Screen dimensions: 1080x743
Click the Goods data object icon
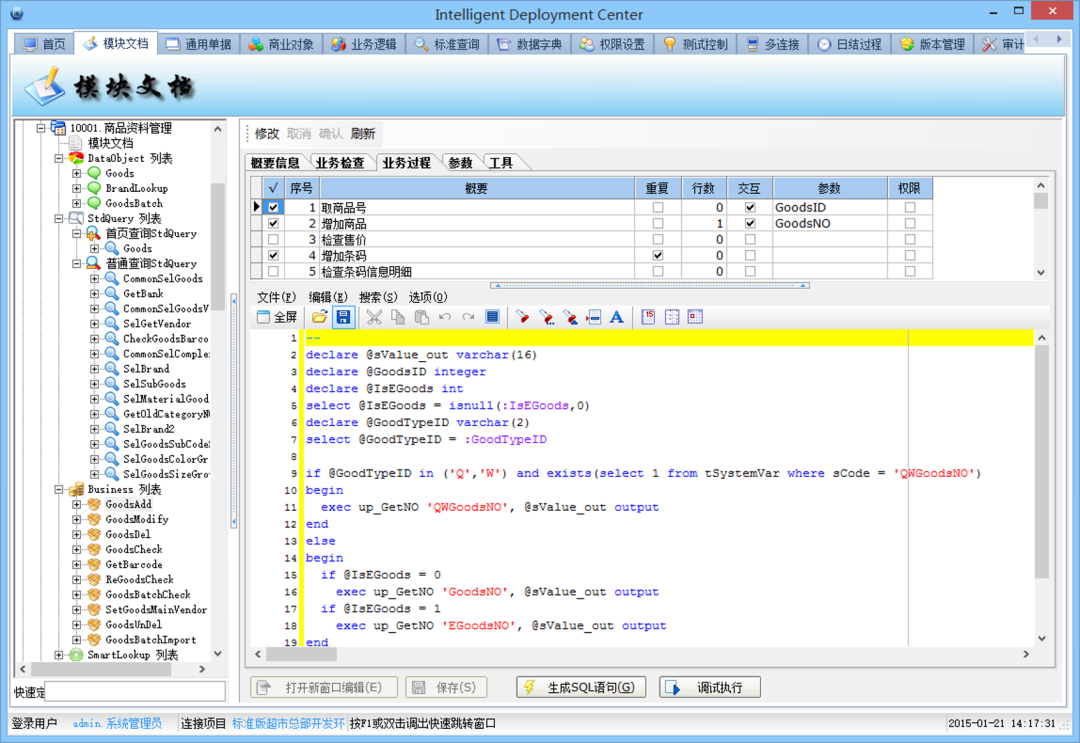tap(94, 173)
